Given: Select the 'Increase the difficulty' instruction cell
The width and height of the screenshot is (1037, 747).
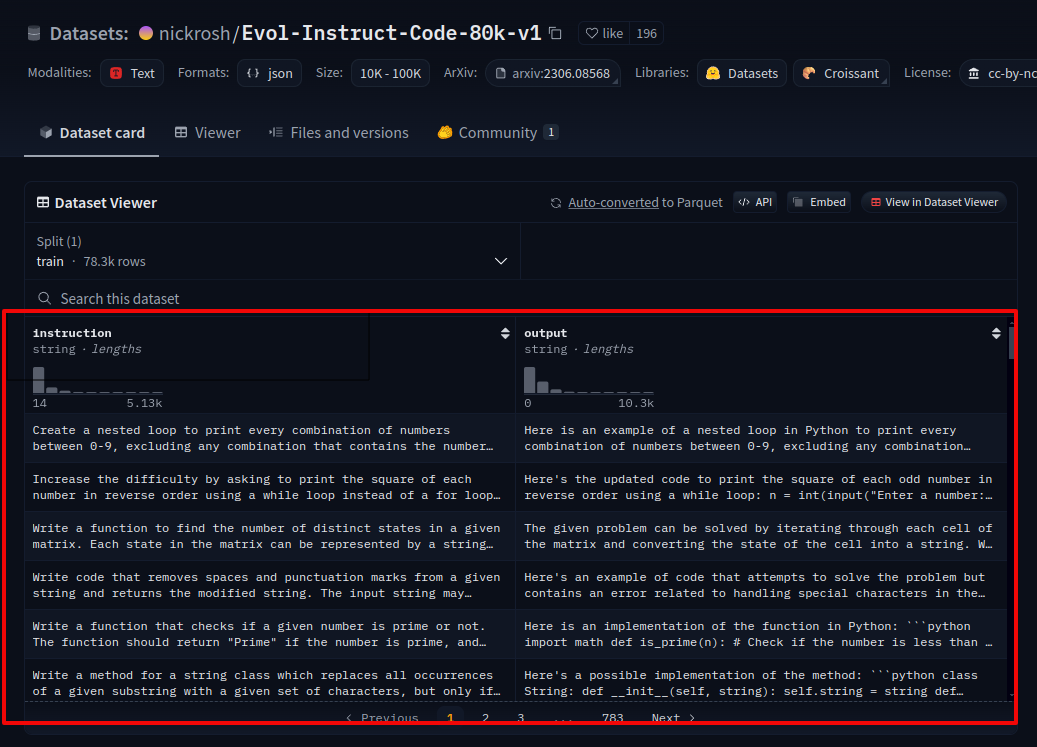Looking at the screenshot, I should point(270,487).
